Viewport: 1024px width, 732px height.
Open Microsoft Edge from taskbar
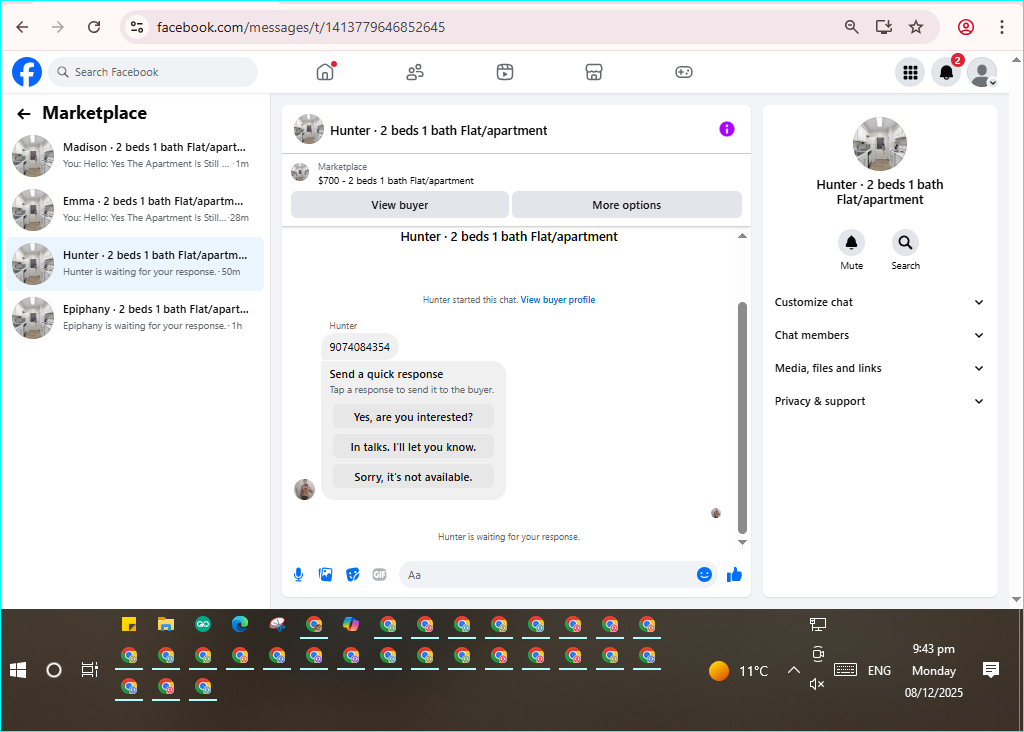[x=240, y=624]
